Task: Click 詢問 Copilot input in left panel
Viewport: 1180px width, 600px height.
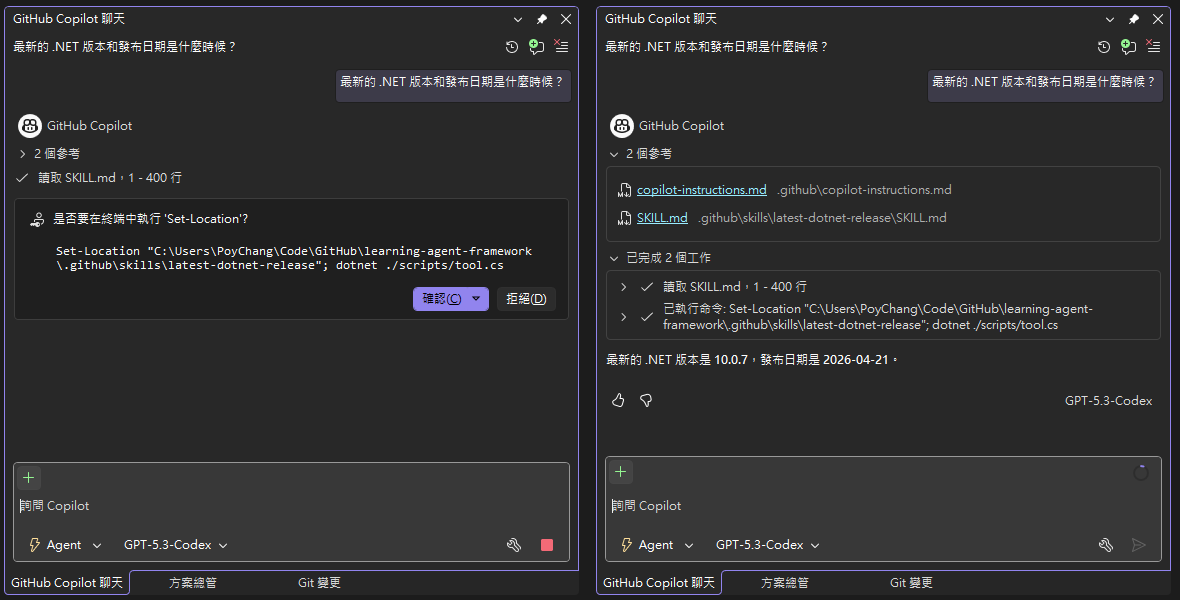Action: pyautogui.click(x=291, y=506)
